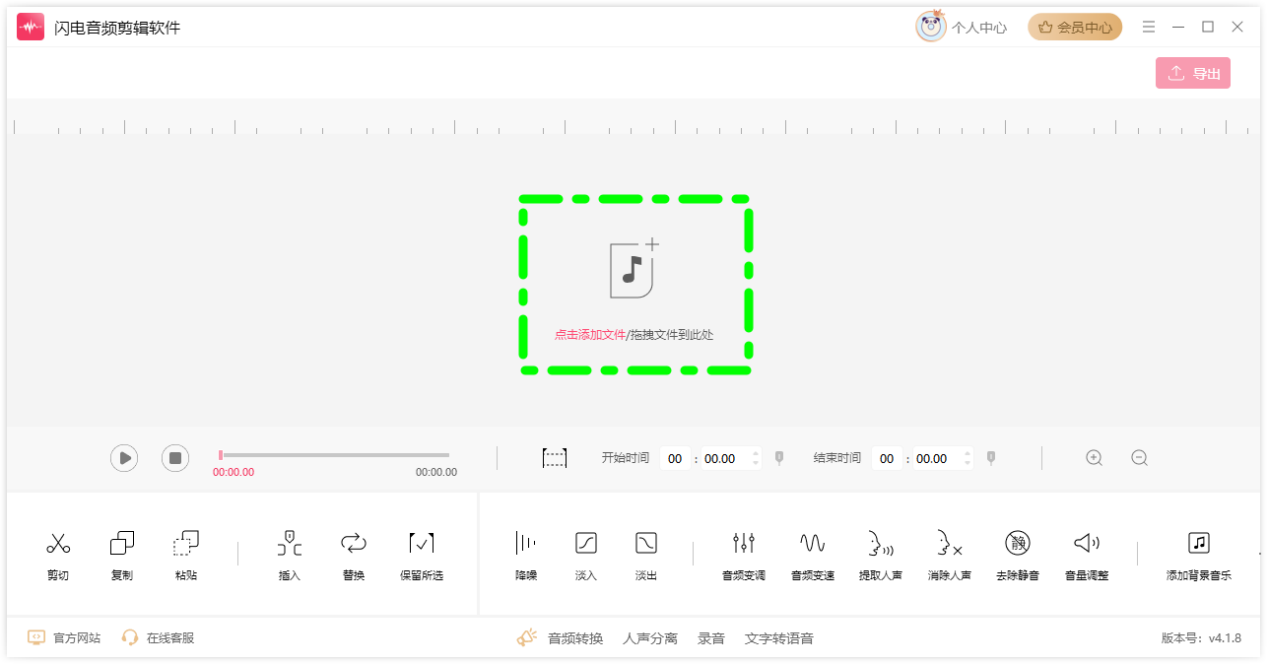Click the stop playback button
The width and height of the screenshot is (1267, 664).
(175, 458)
